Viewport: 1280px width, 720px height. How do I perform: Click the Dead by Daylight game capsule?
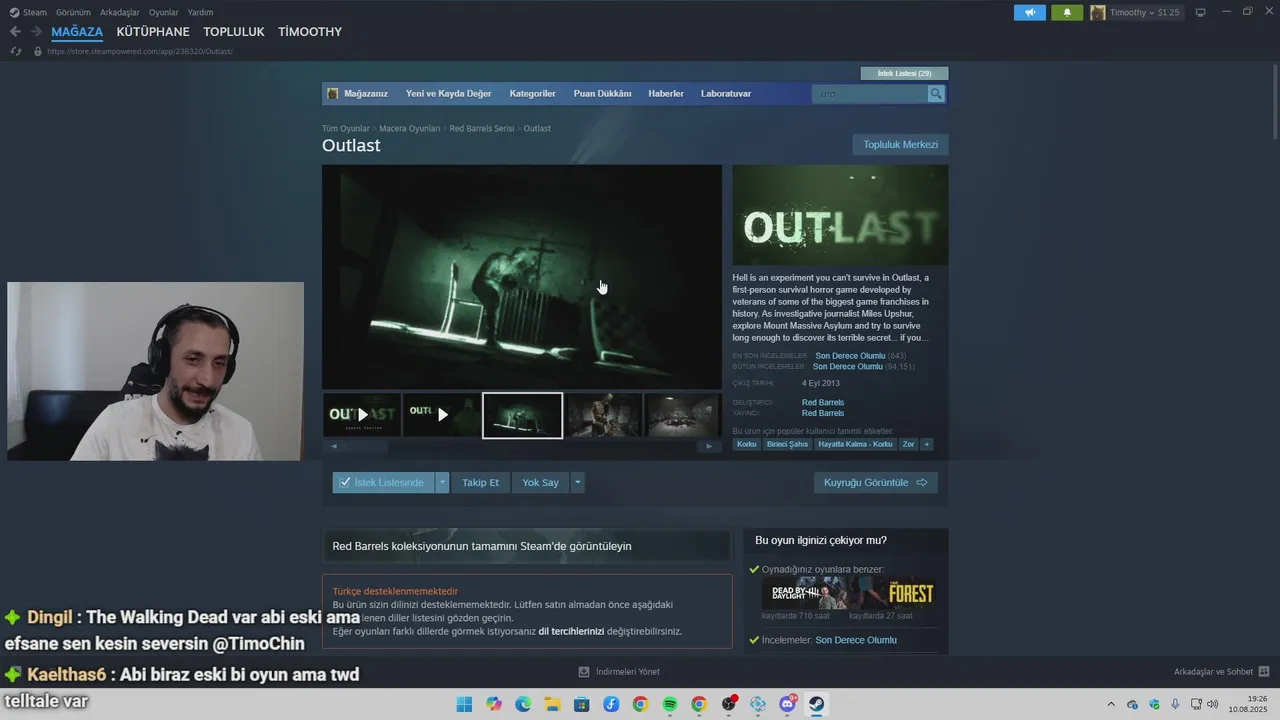[x=805, y=593]
